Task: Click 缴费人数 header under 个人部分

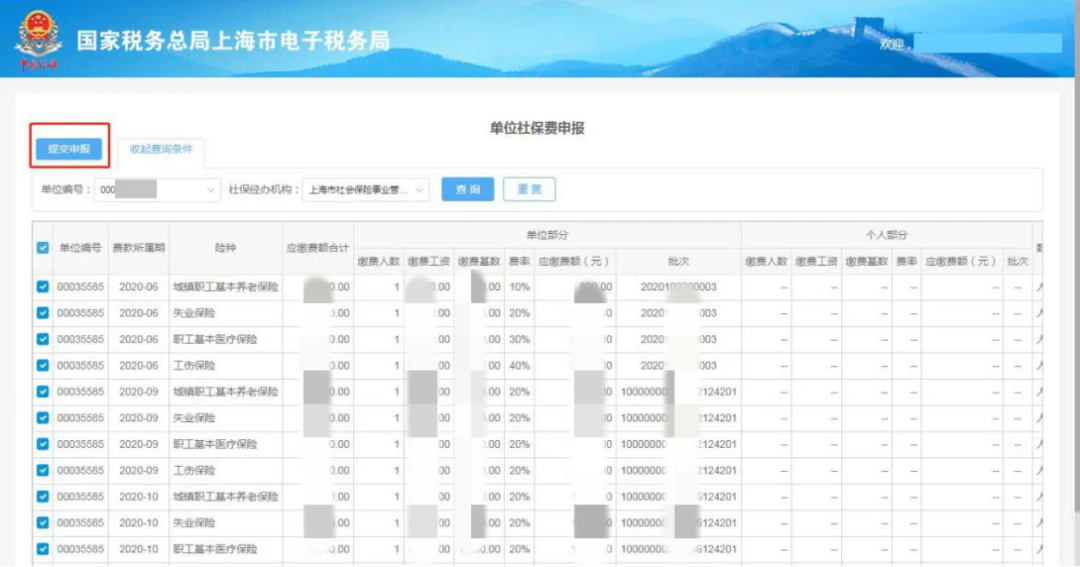Action: pyautogui.click(x=766, y=261)
